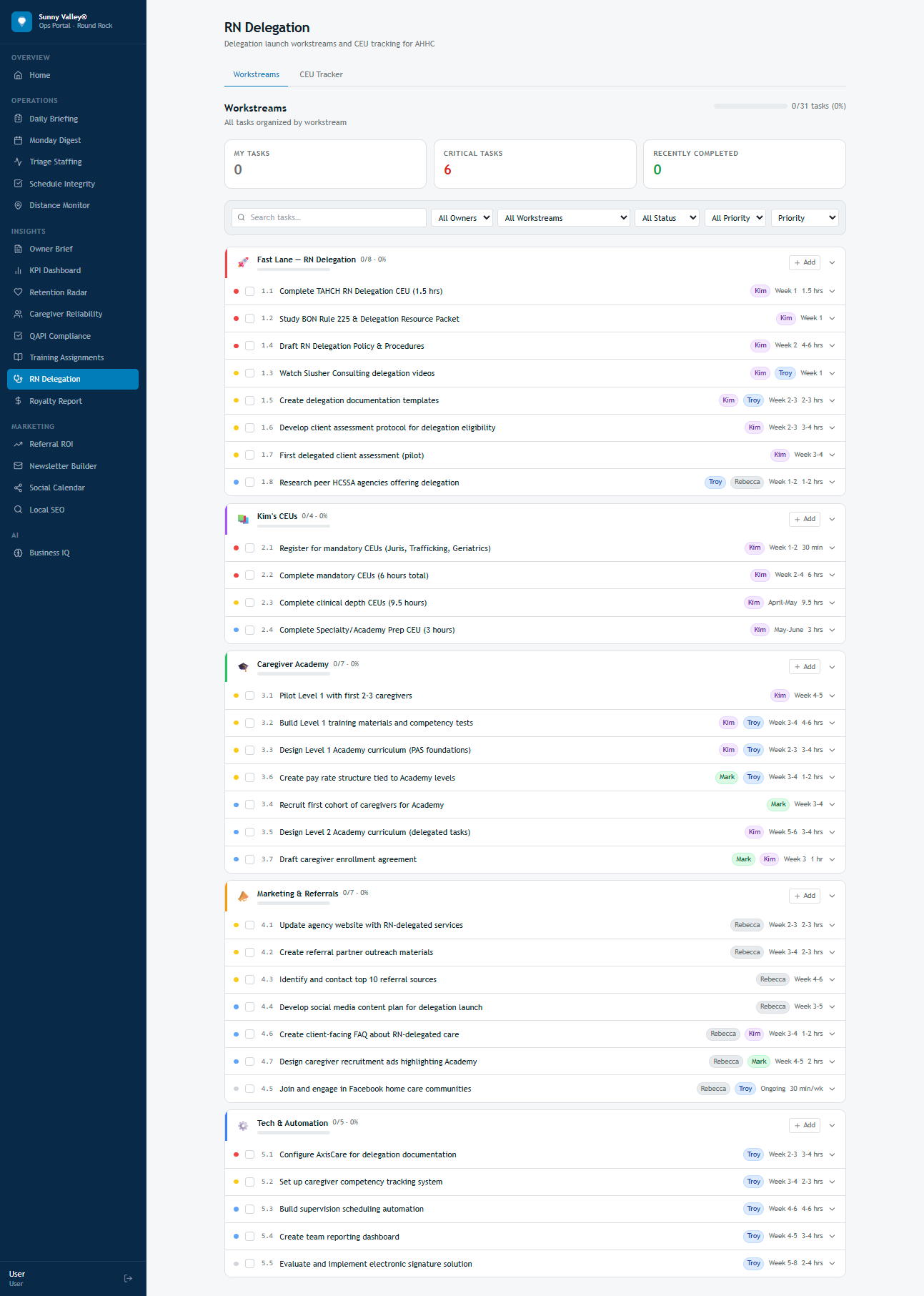Click the Retention Radar heart icon
The image size is (924, 1296).
[x=18, y=292]
